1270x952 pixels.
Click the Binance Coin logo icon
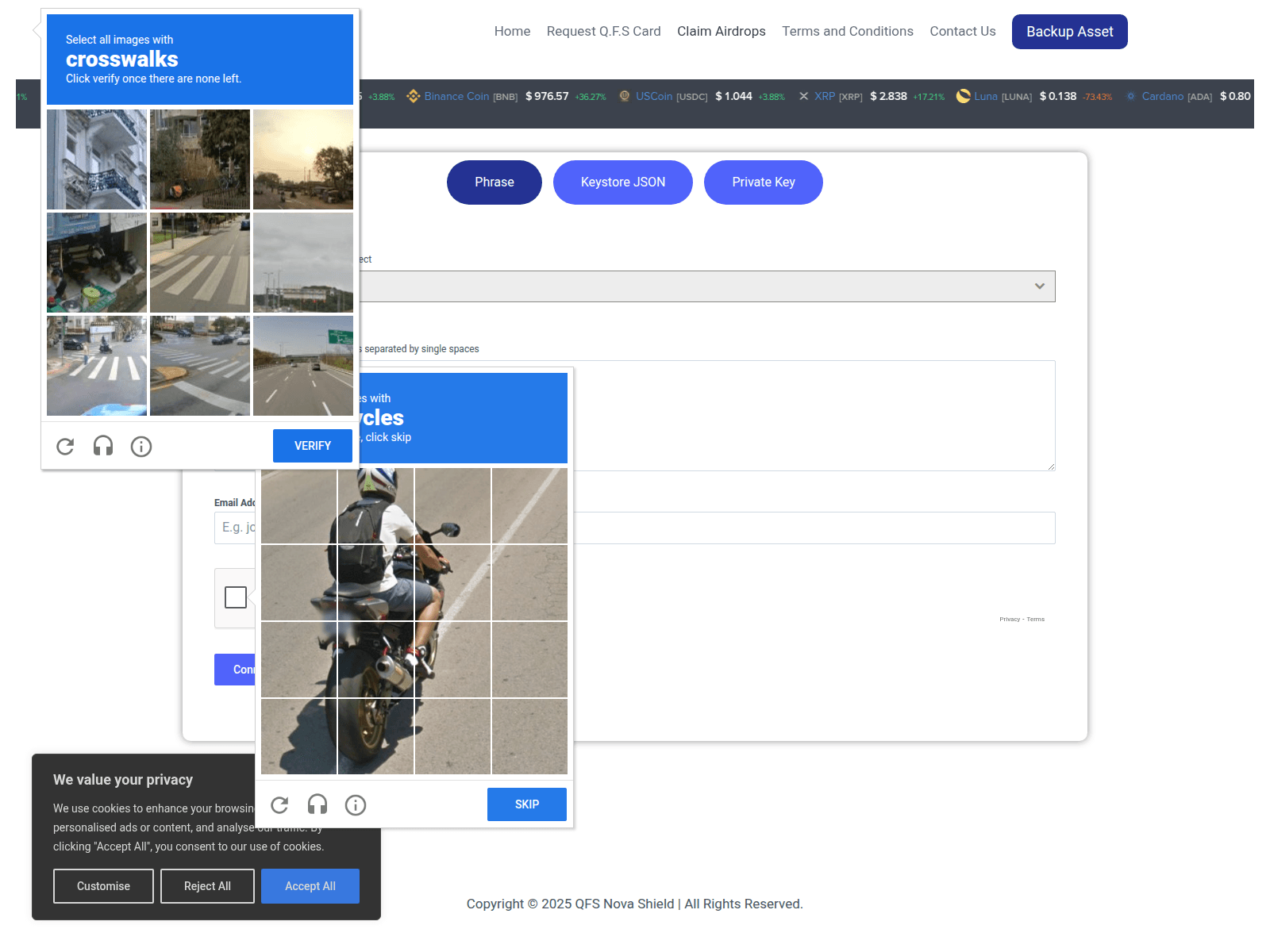(x=413, y=96)
